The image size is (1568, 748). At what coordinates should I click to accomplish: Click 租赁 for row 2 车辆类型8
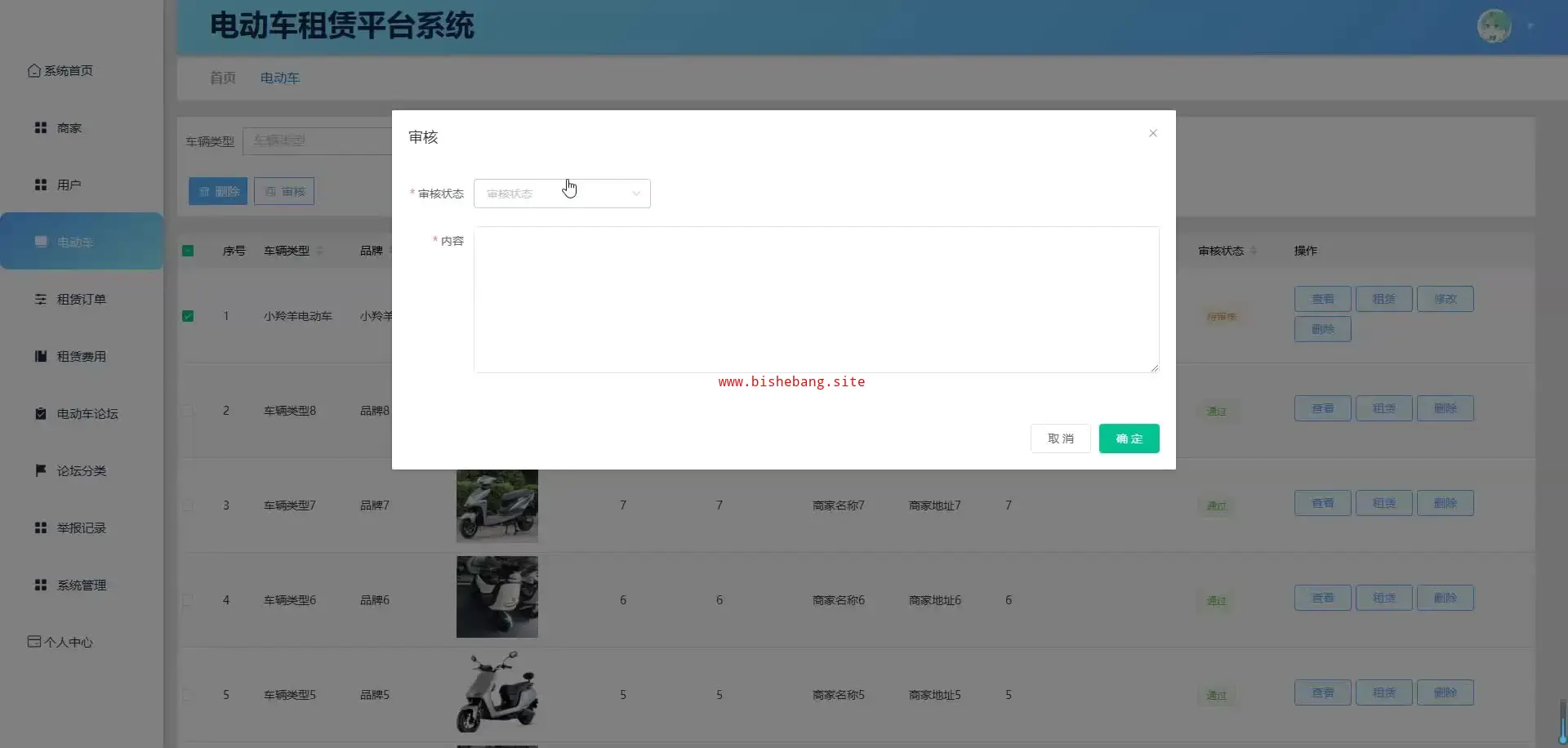pos(1384,408)
